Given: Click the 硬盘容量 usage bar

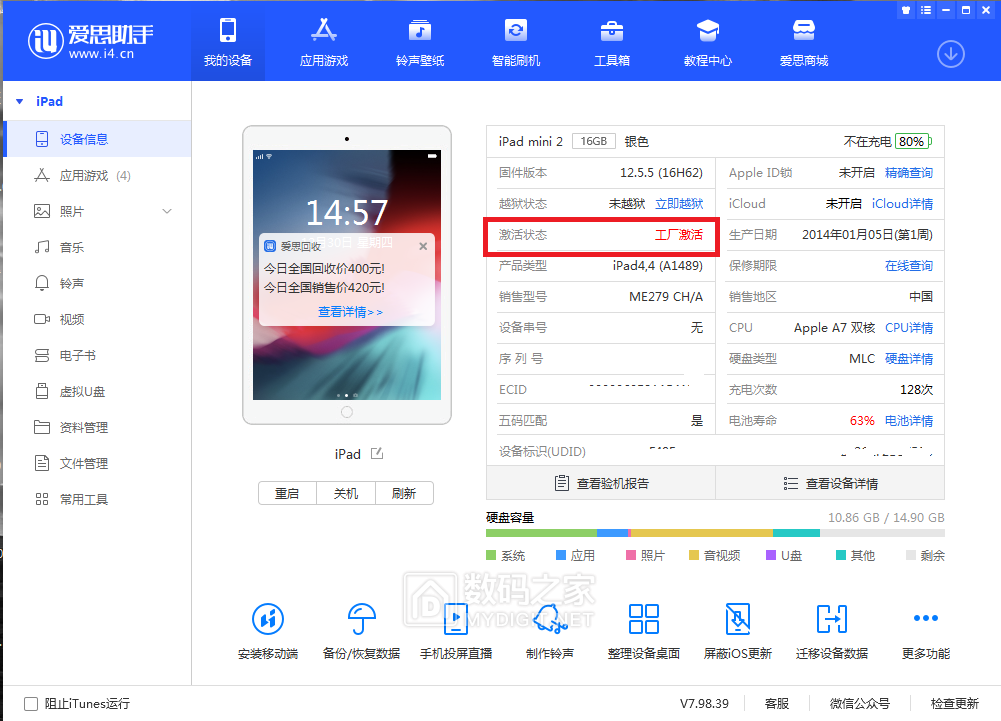Looking at the screenshot, I should pyautogui.click(x=715, y=533).
